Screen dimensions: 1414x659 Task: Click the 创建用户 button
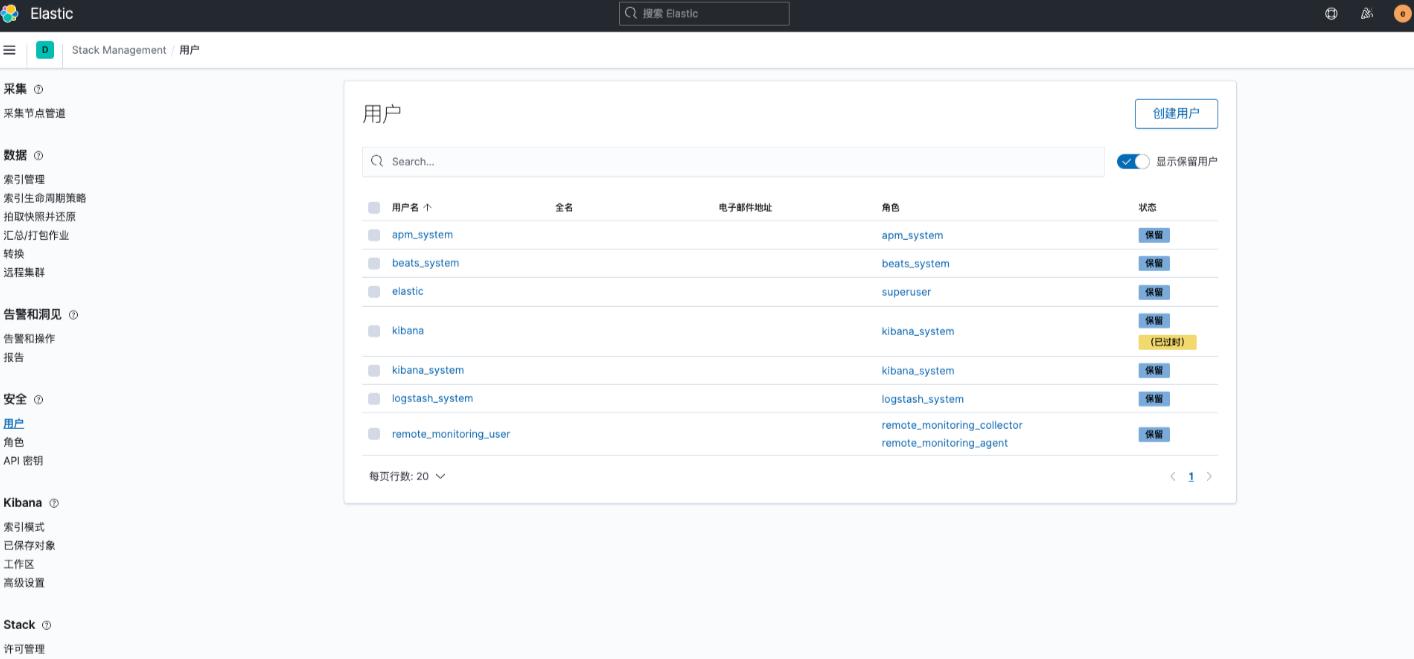pyautogui.click(x=1176, y=114)
